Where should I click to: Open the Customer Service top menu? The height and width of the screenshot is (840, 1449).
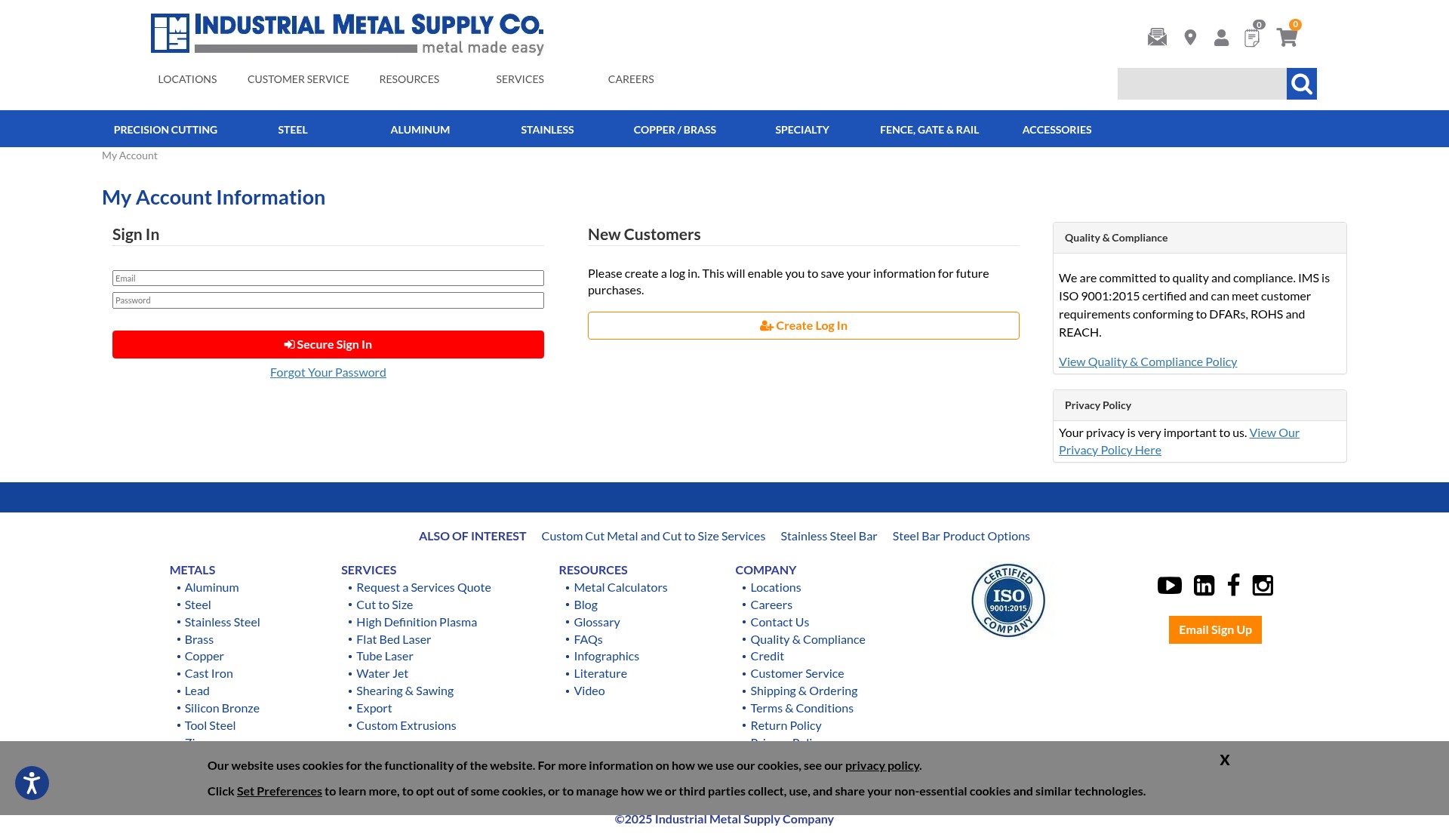[x=298, y=79]
